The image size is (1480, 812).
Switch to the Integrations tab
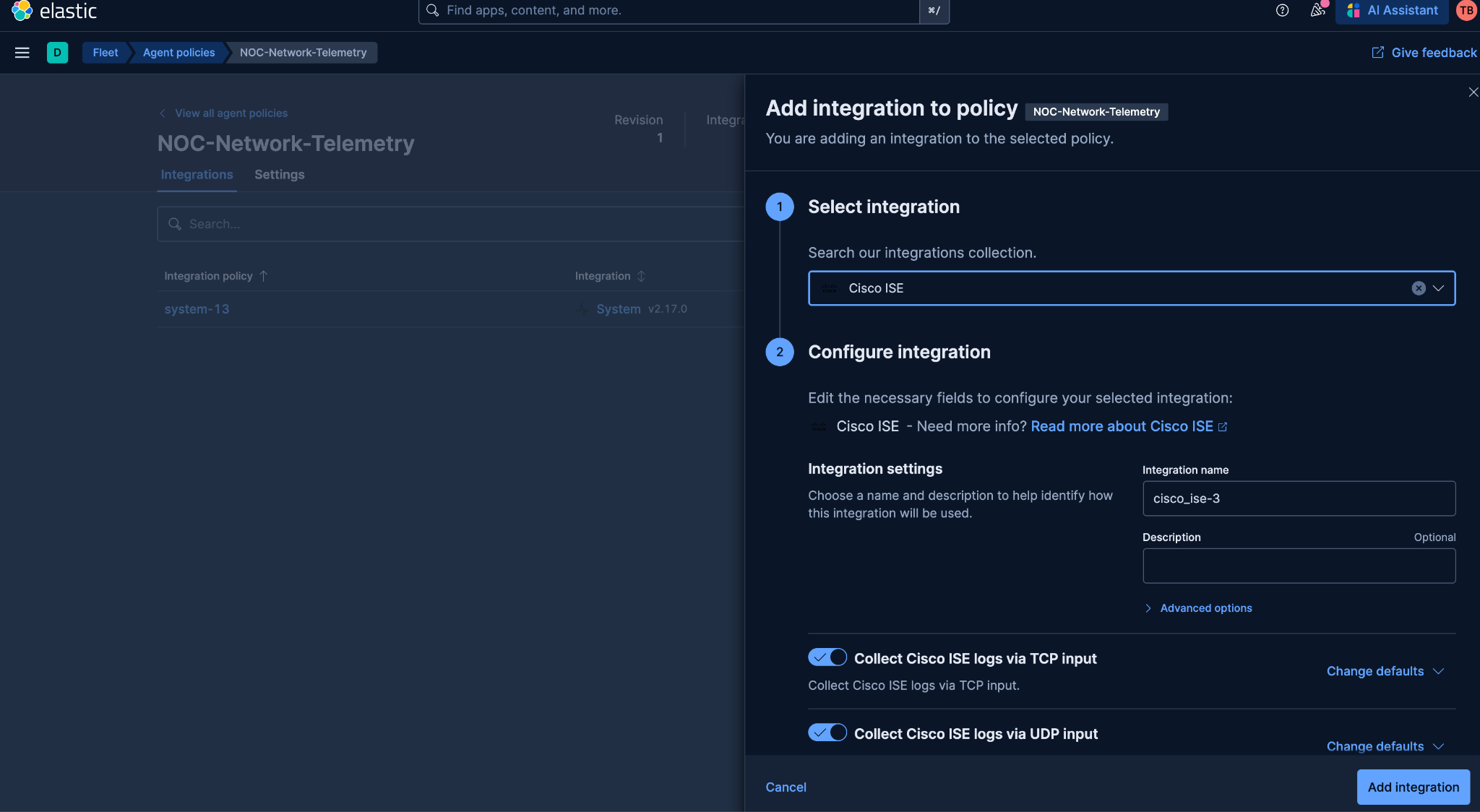(x=197, y=175)
